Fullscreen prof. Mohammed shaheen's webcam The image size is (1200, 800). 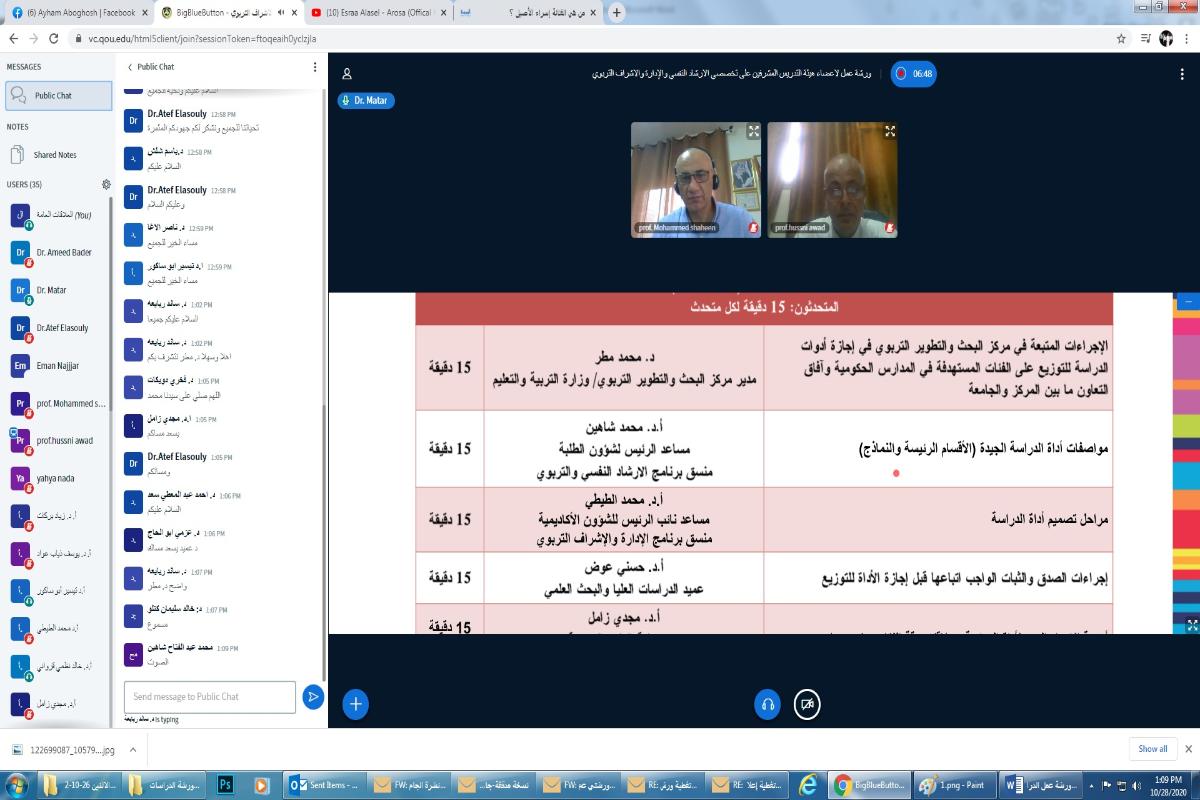point(754,131)
